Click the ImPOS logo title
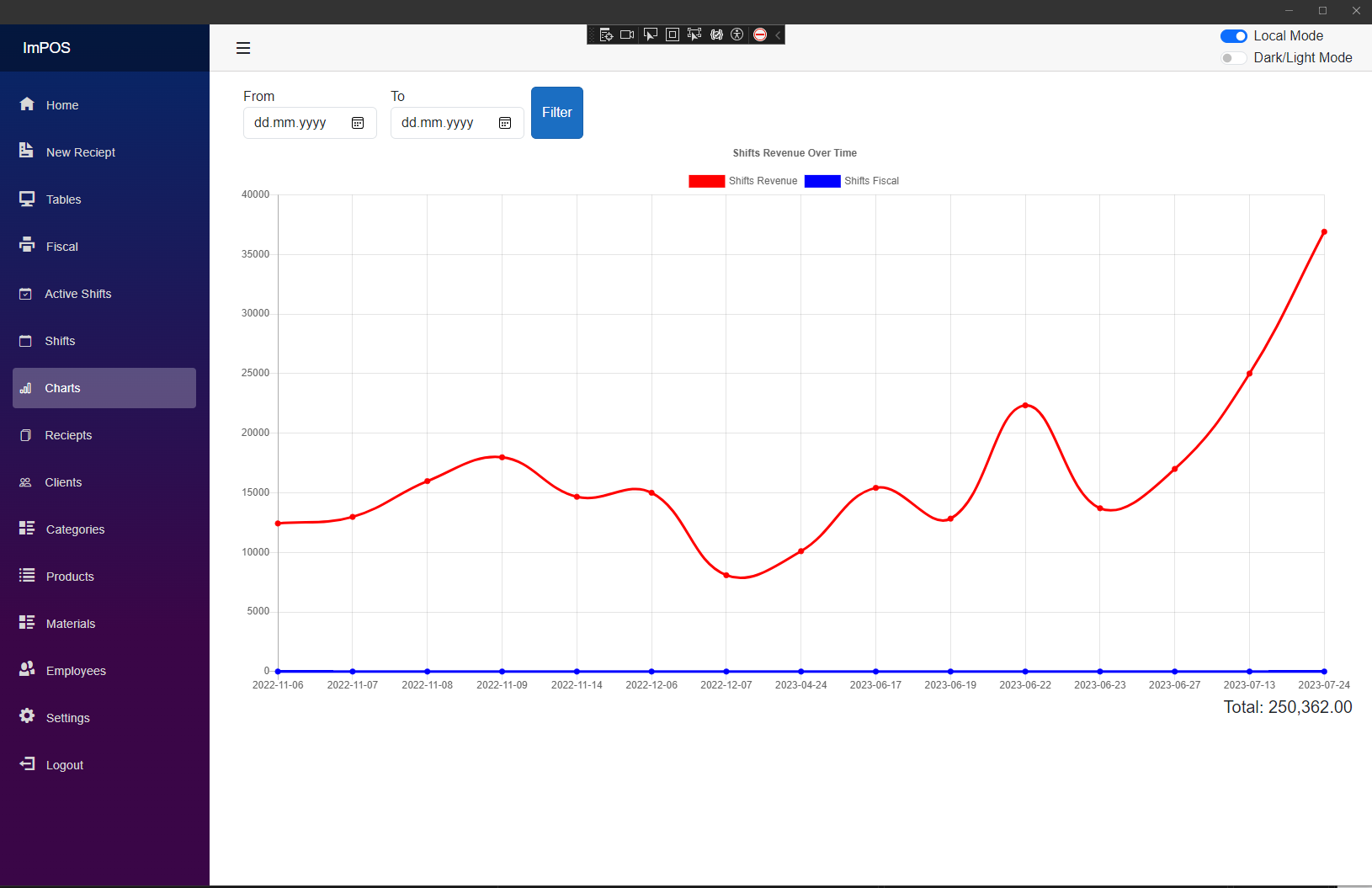Screen dimensions: 1372x888 pyautogui.click(x=46, y=48)
